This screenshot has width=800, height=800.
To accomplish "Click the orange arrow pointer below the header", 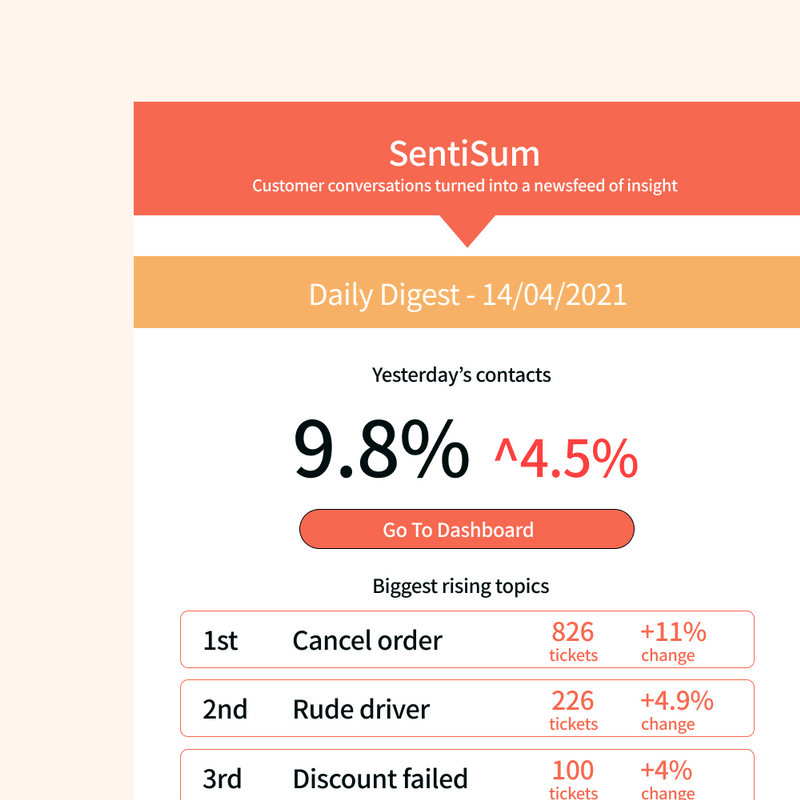I will pos(466,232).
